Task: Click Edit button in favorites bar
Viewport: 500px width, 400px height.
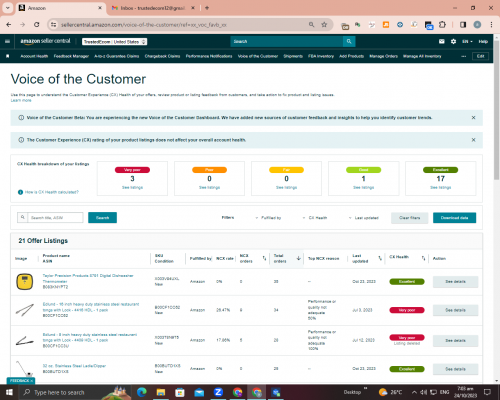Action: 480,56
